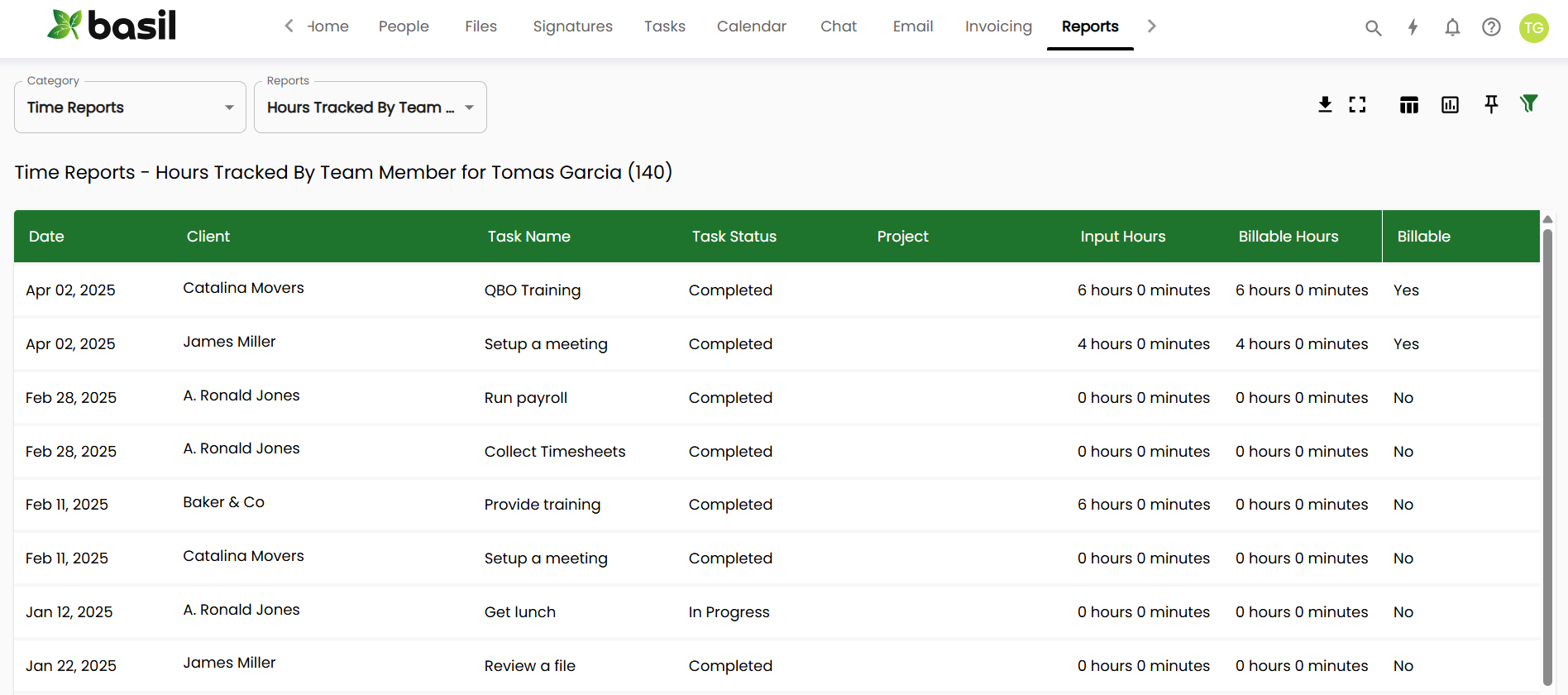Open the lightning bolt quick actions
1568x695 pixels.
(x=1413, y=27)
